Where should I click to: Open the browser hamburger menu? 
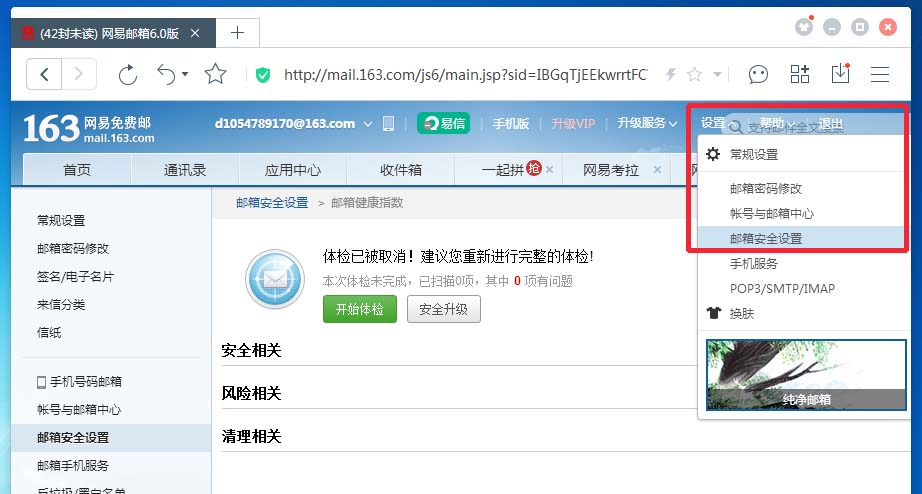pos(880,74)
